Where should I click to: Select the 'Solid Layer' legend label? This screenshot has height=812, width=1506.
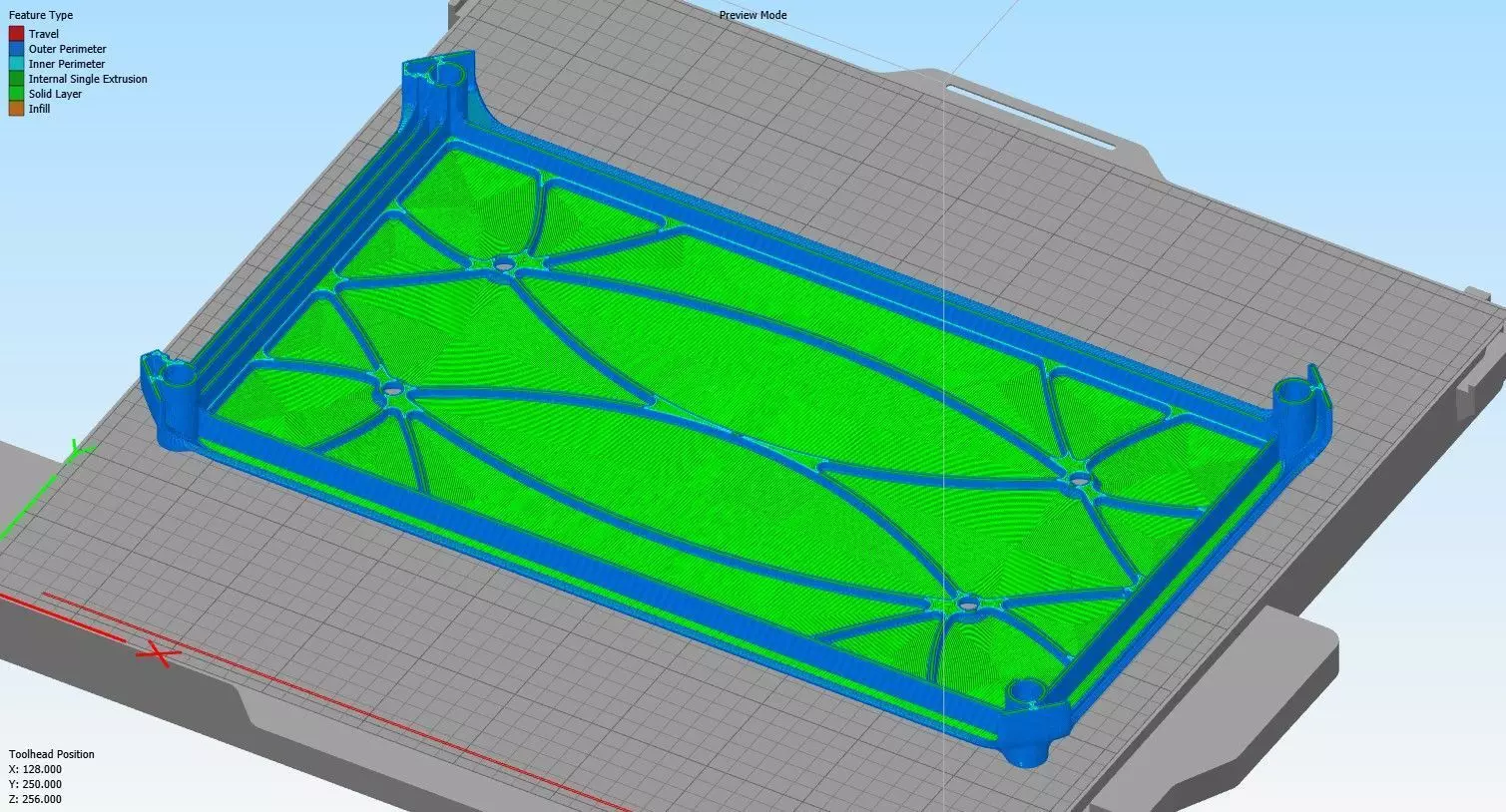[x=55, y=94]
